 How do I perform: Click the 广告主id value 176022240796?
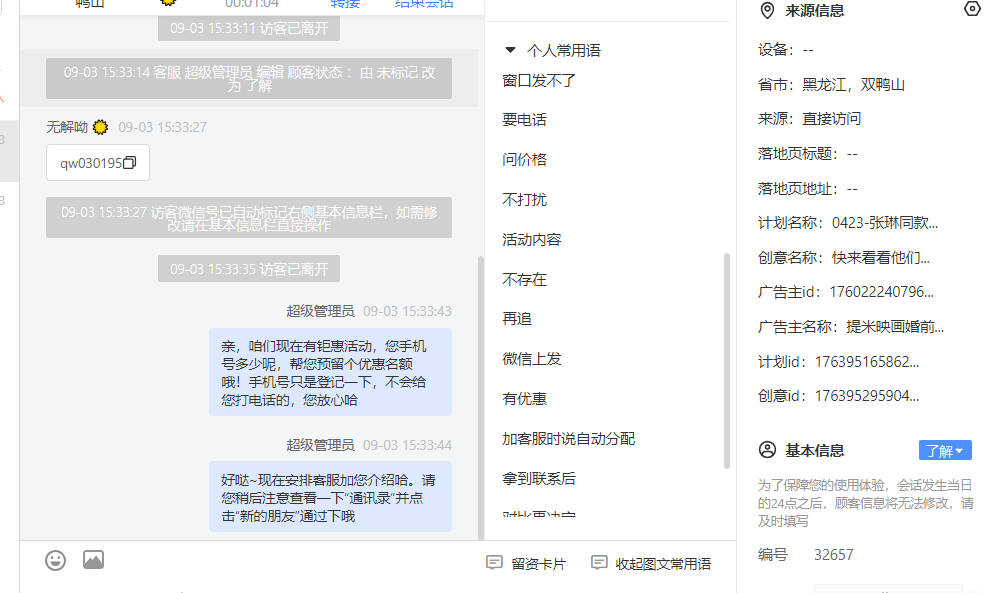coord(881,292)
